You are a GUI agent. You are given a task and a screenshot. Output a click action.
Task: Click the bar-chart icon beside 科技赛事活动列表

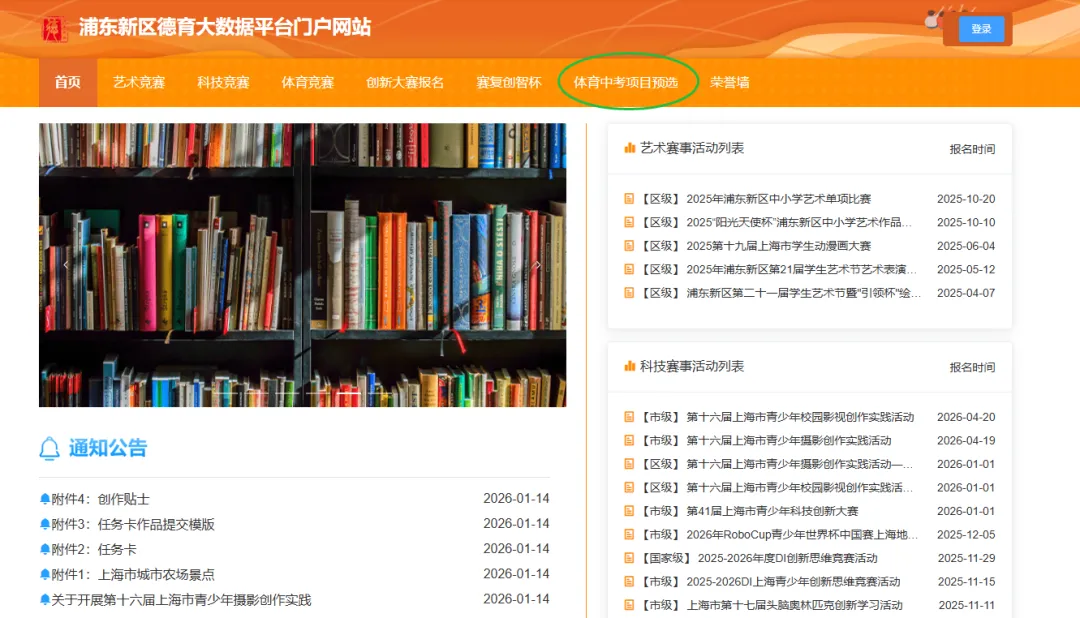[631, 367]
